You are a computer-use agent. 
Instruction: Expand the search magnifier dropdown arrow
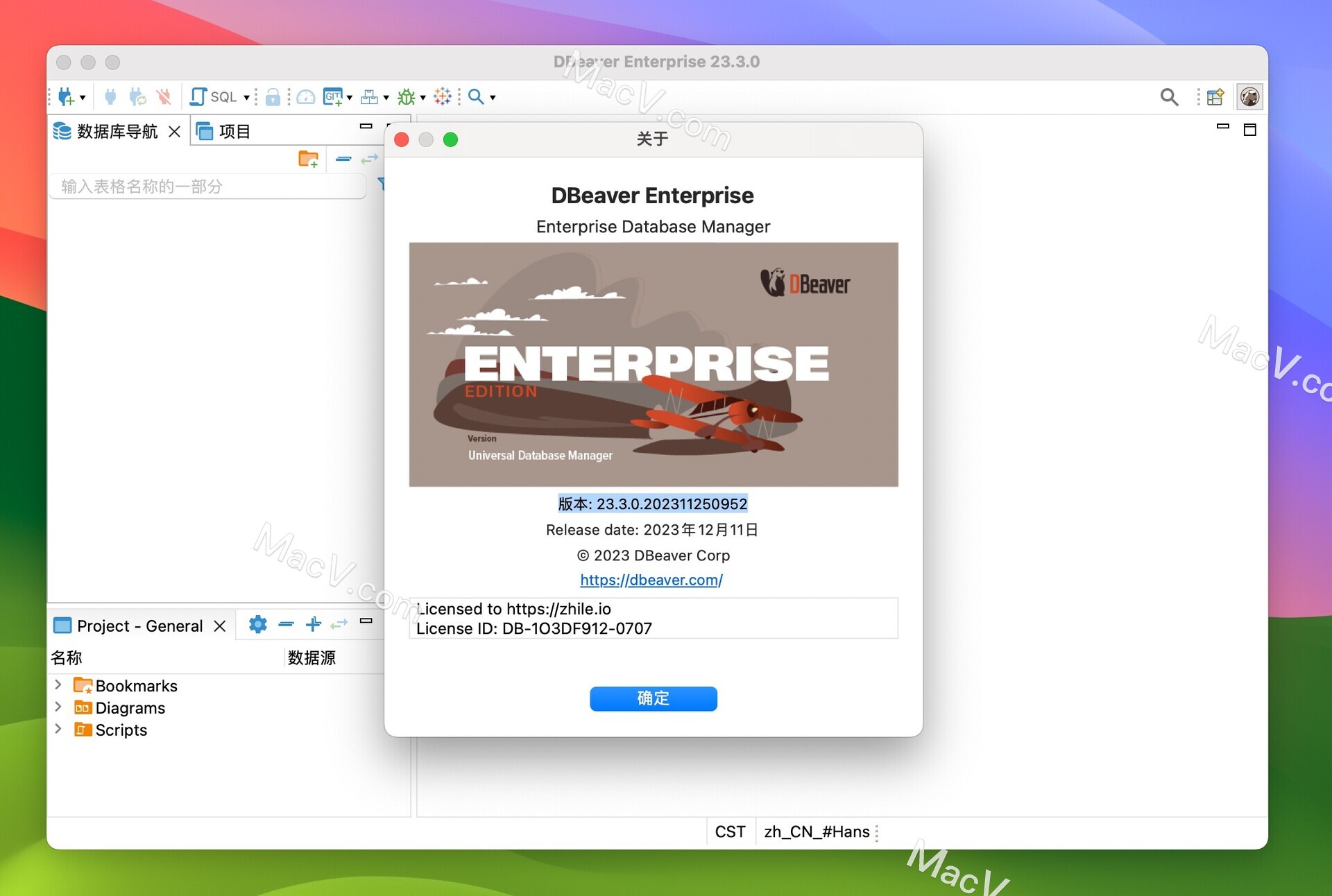click(x=493, y=97)
